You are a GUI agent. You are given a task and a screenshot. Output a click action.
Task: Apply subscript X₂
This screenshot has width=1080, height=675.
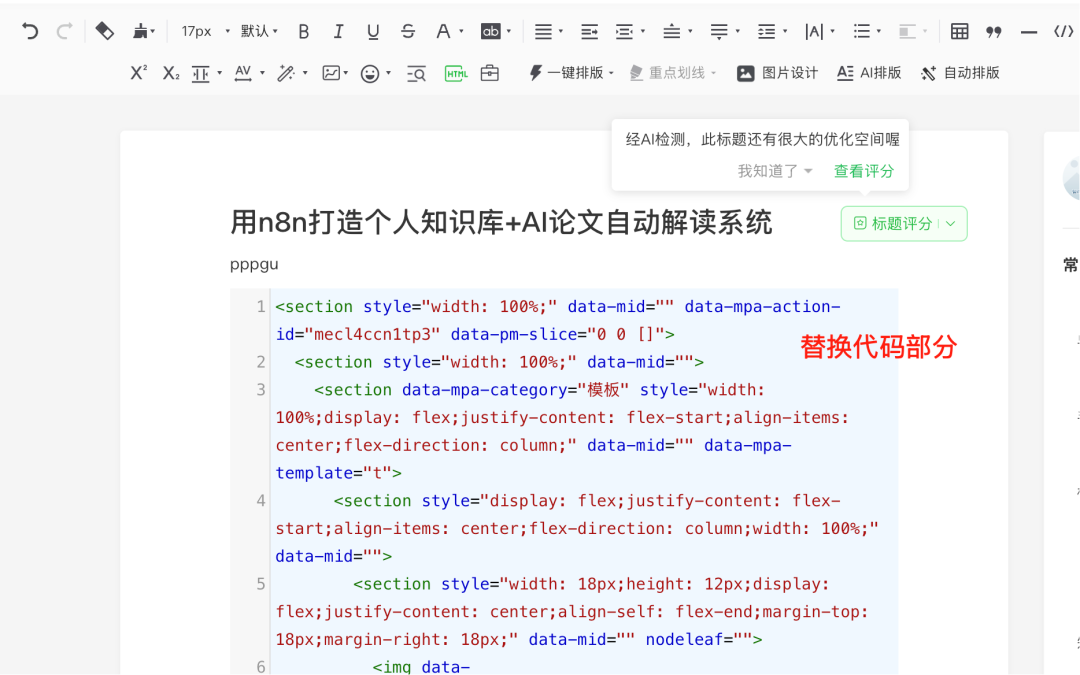pyautogui.click(x=171, y=72)
